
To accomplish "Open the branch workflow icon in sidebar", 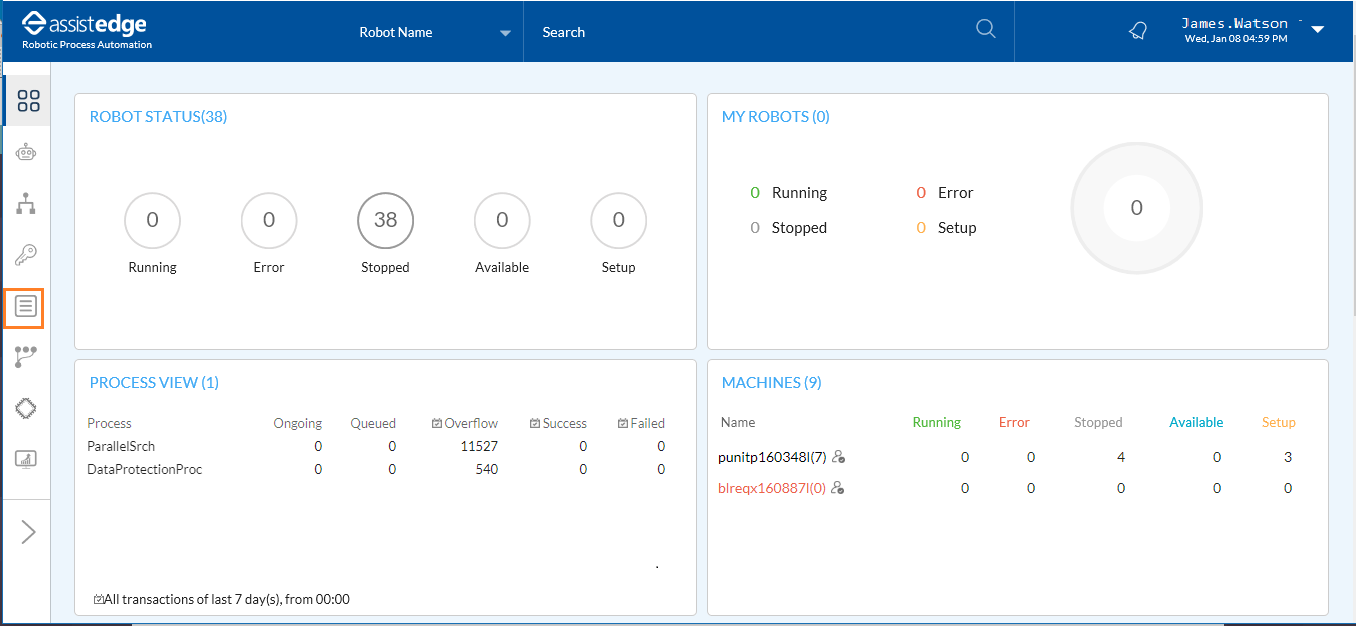I will pos(26,357).
